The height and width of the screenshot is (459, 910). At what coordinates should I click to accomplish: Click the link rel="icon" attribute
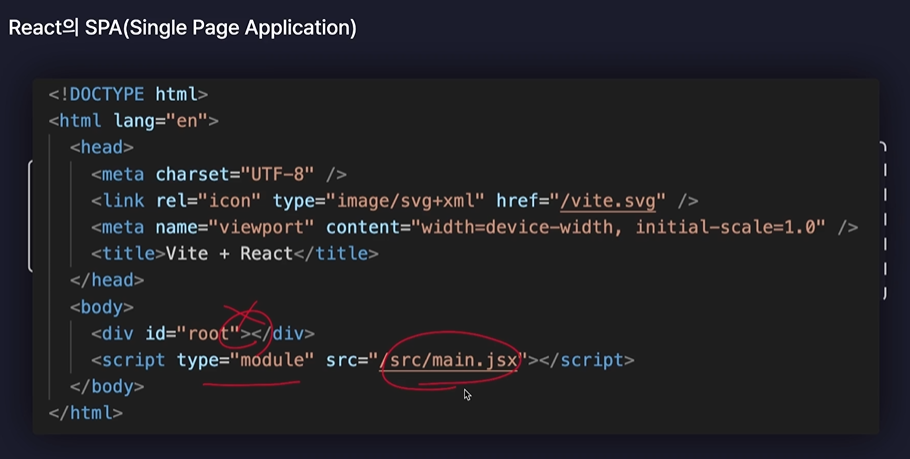coord(208,201)
